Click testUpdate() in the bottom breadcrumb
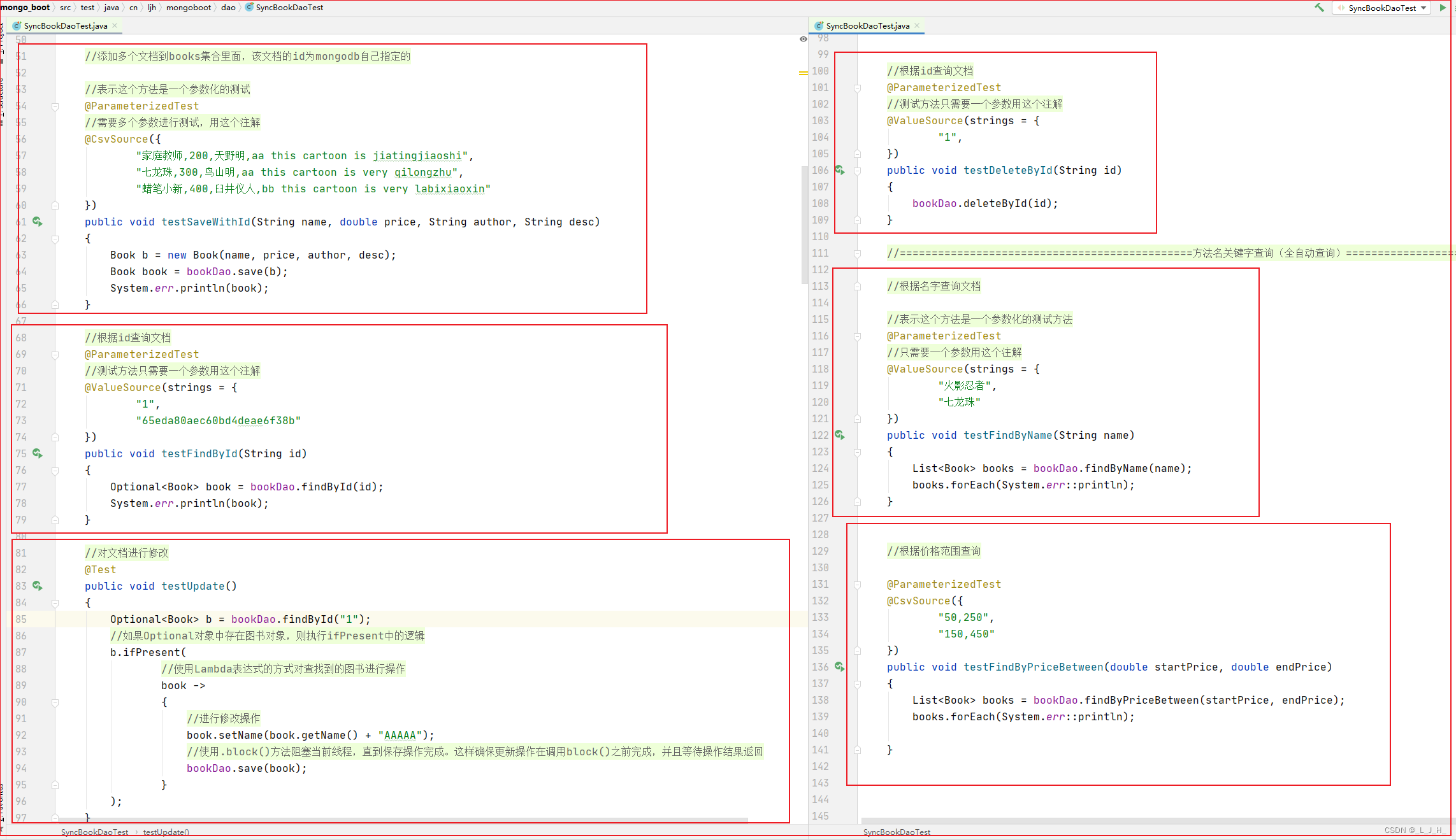Image resolution: width=1456 pixels, height=840 pixels. 166,832
